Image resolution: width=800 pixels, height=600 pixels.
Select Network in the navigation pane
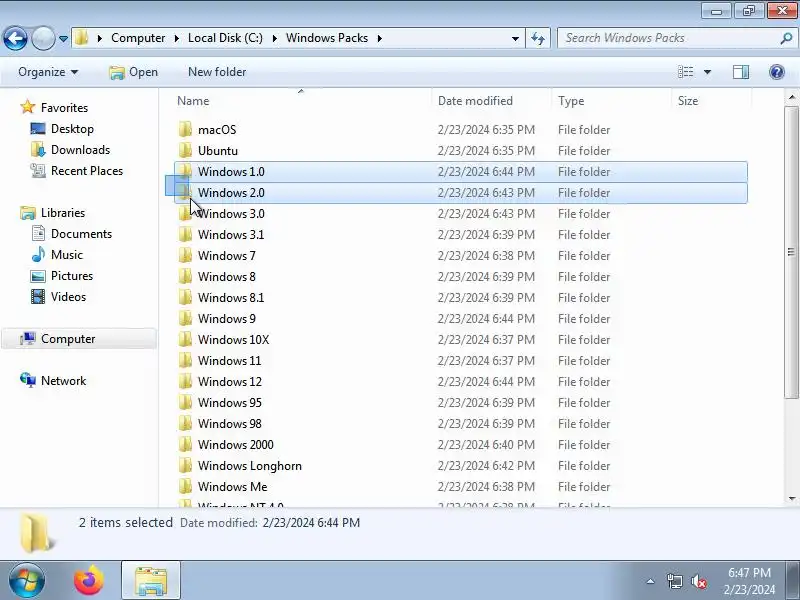tap(53, 381)
